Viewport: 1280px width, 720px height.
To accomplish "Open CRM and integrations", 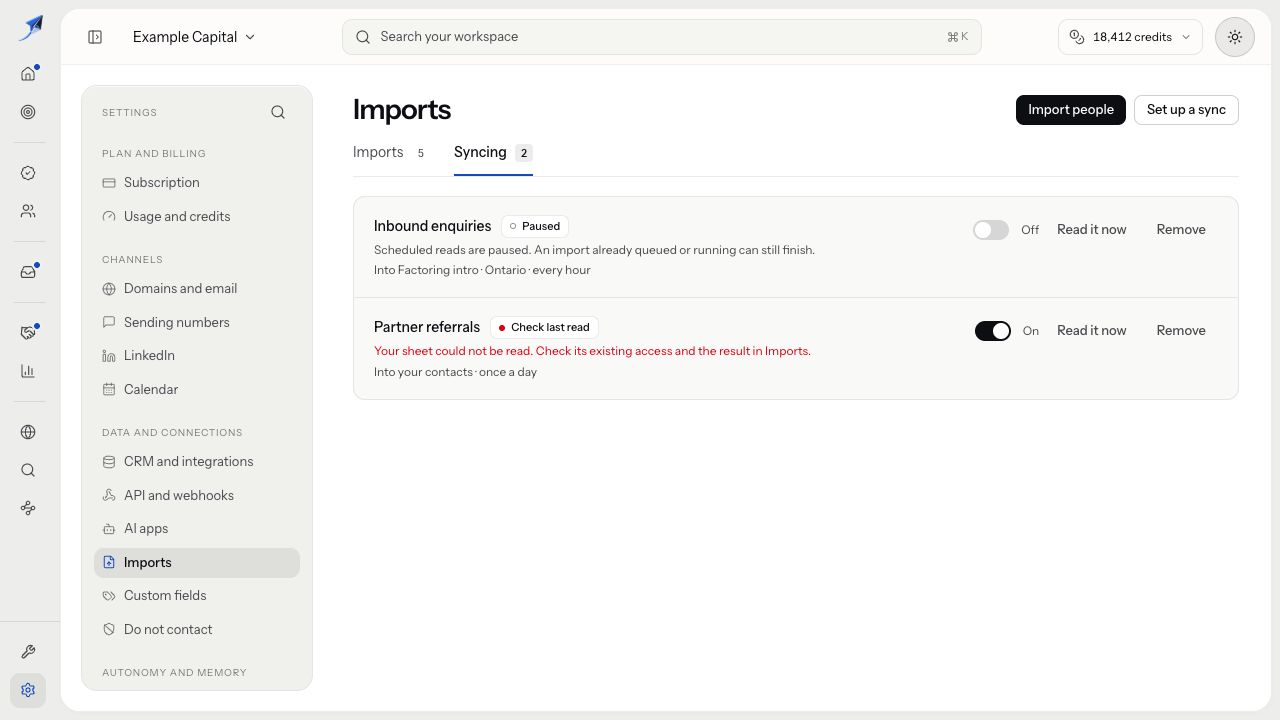I will [x=197, y=462].
